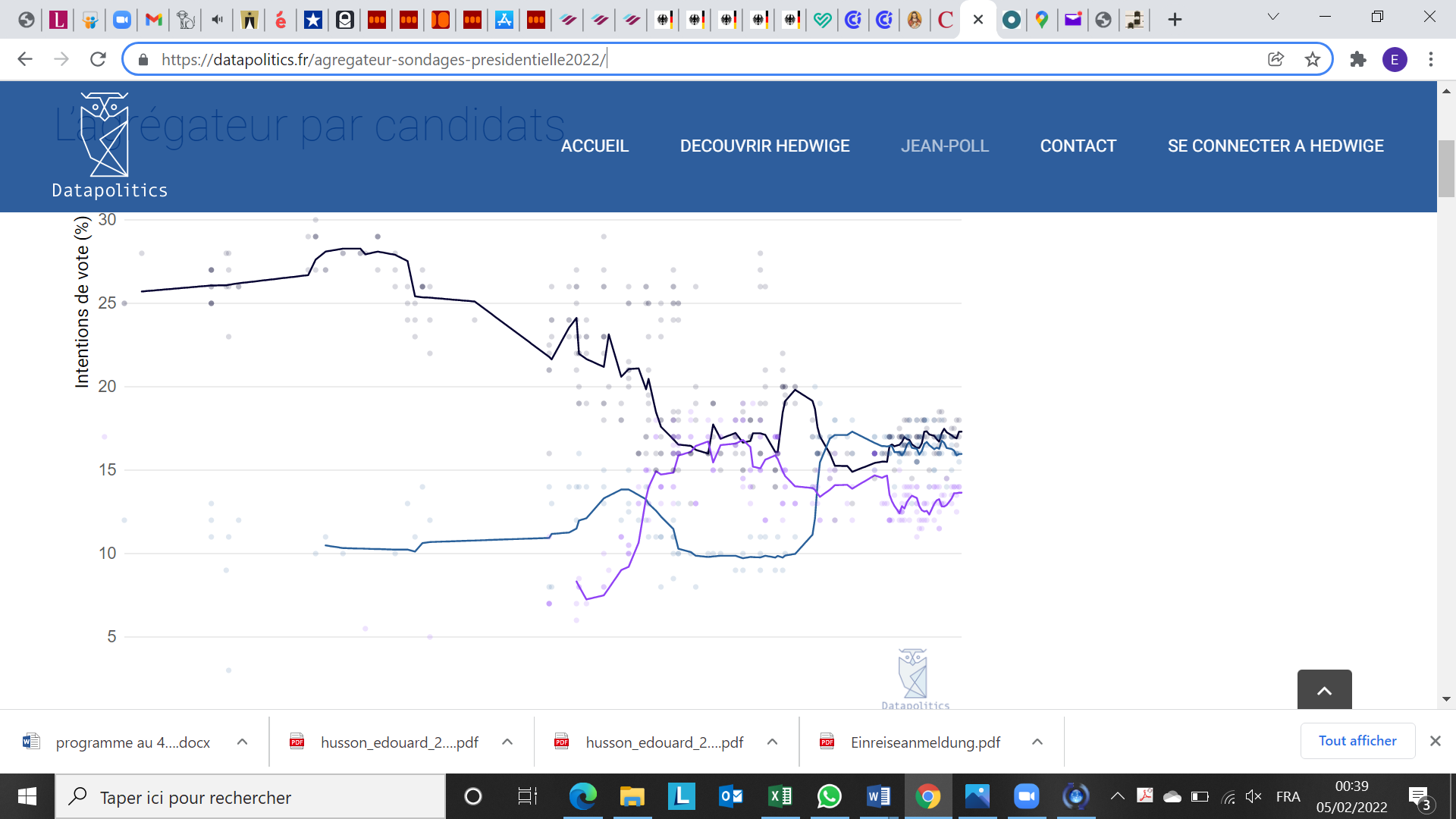Open the JEAN-POLL menu item
The height and width of the screenshot is (819, 1456).
[944, 146]
